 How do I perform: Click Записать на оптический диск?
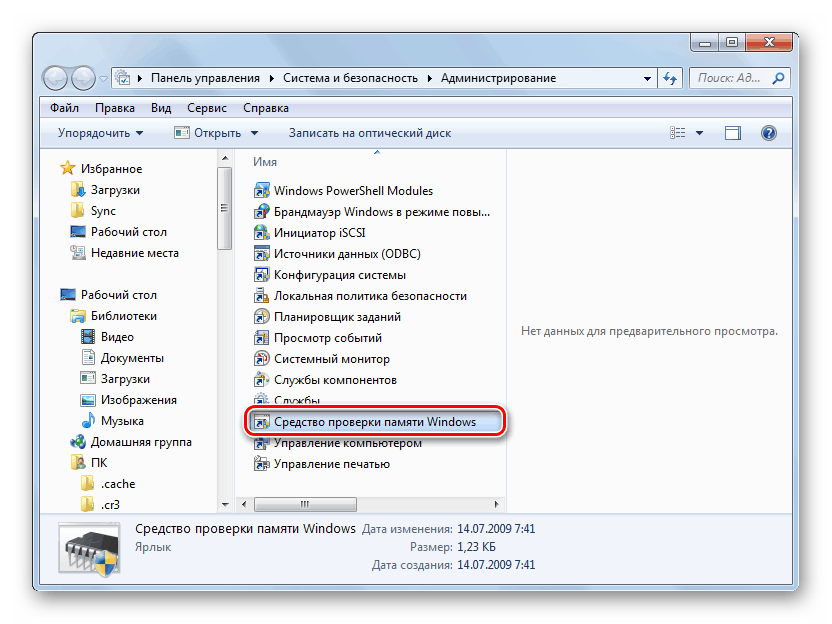coord(370,133)
